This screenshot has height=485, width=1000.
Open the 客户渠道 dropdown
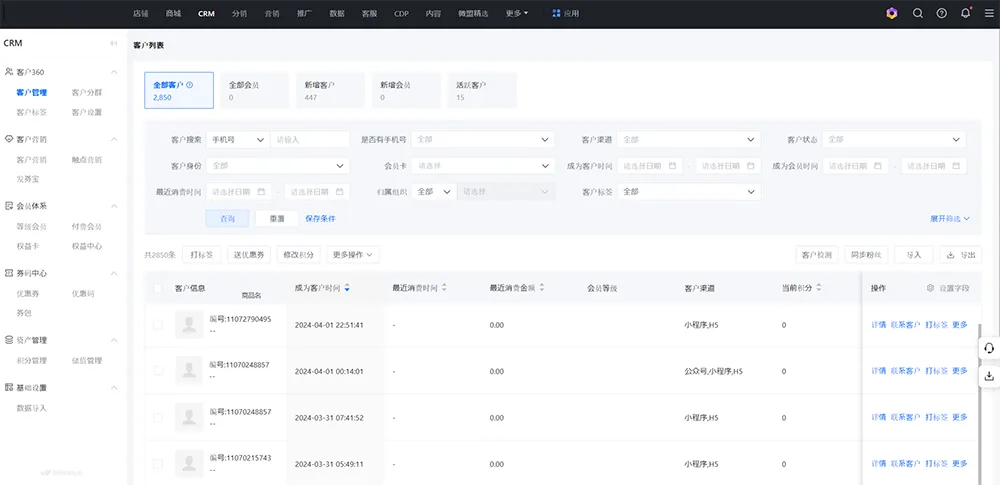689,139
